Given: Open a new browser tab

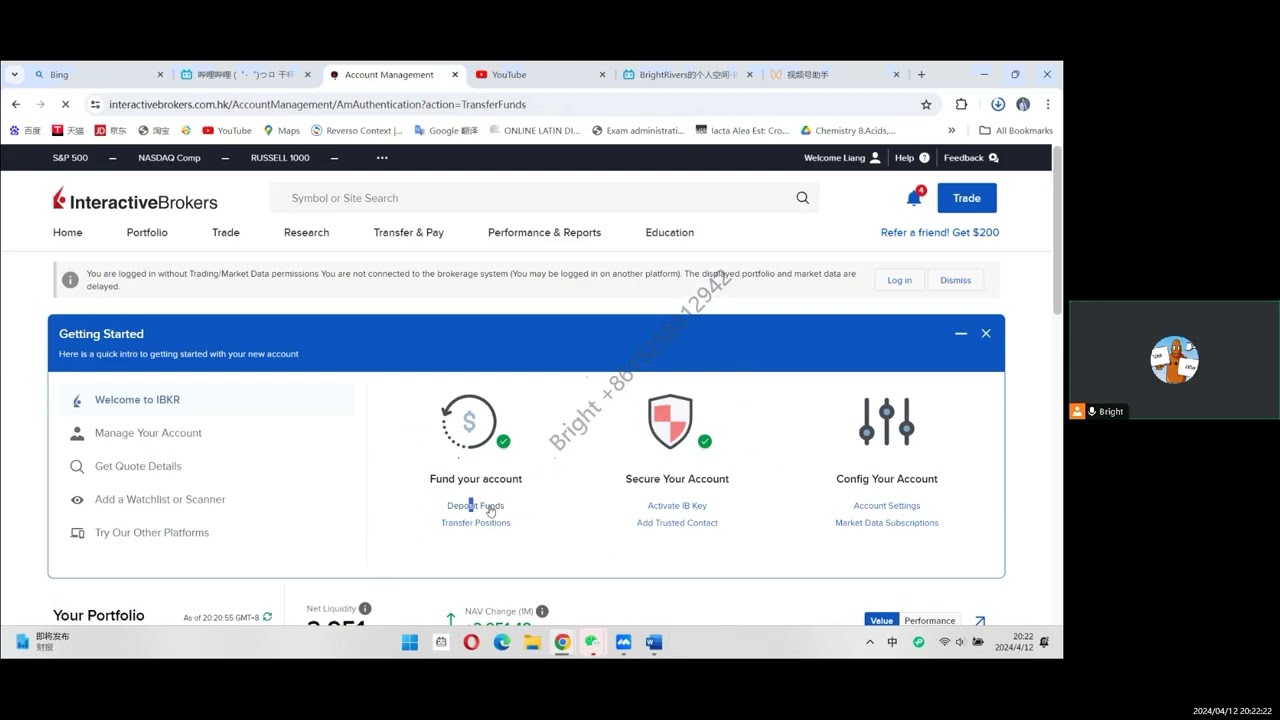Looking at the screenshot, I should point(921,74).
